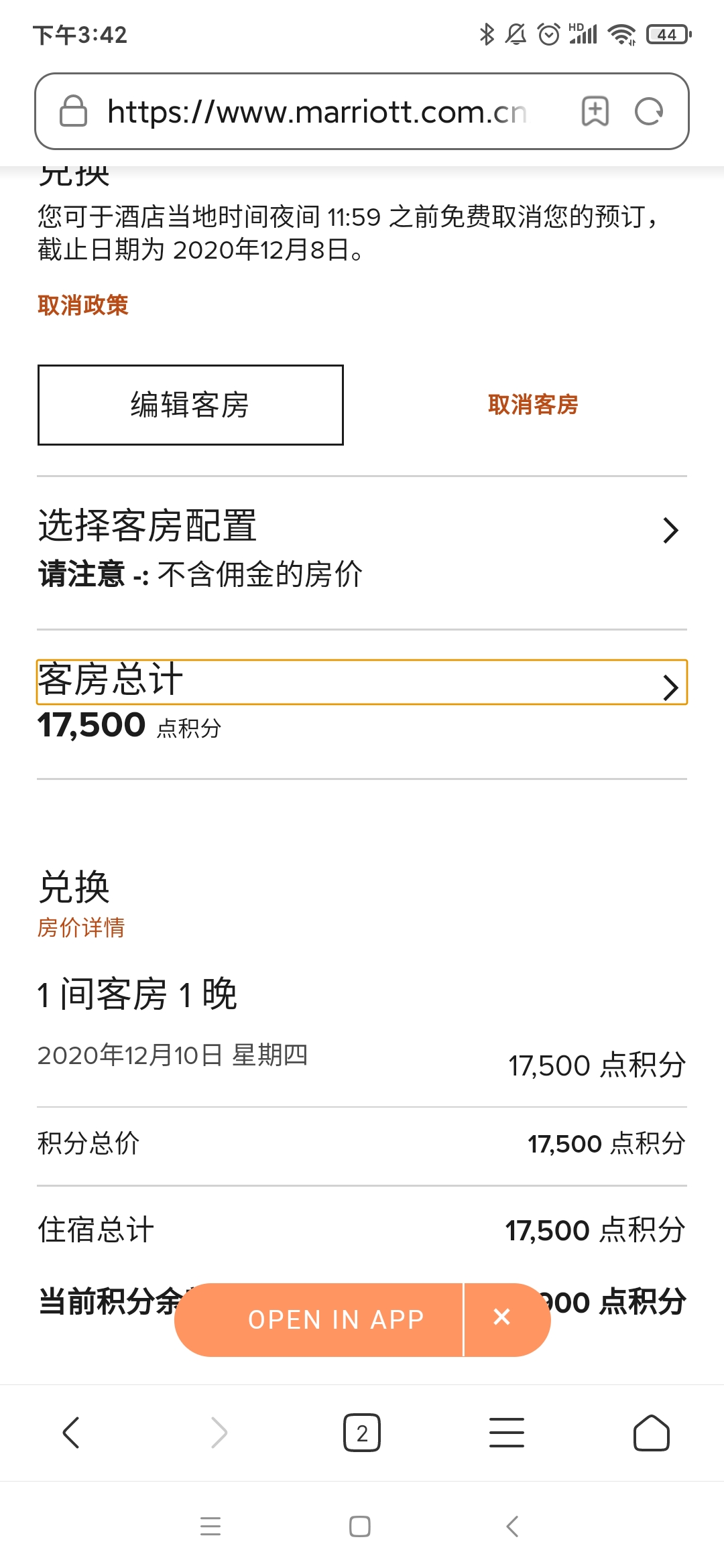The width and height of the screenshot is (724, 1568).
Task: Dismiss the OPEN IN APP banner
Action: click(501, 1317)
